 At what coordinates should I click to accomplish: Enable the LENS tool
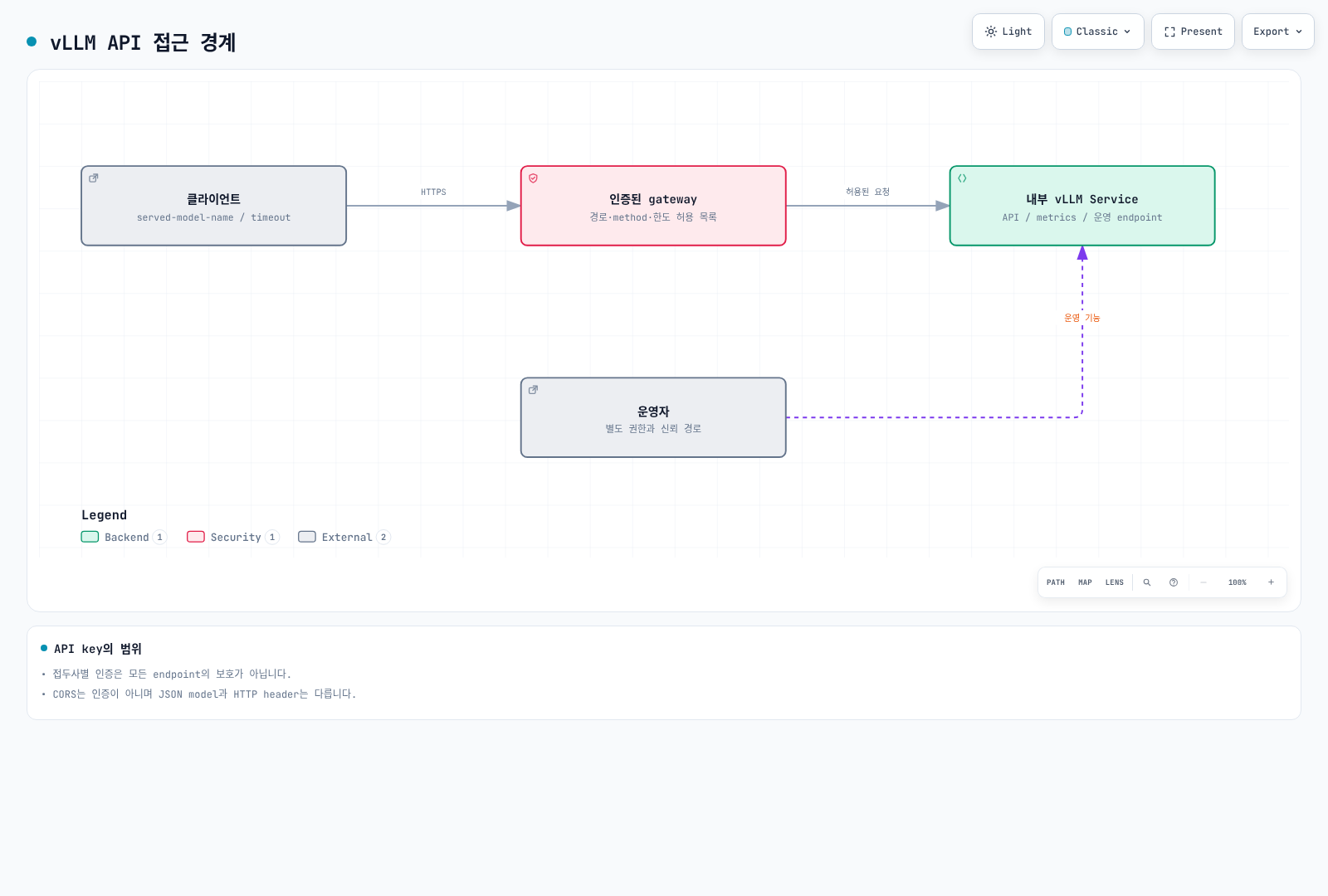coord(1115,582)
